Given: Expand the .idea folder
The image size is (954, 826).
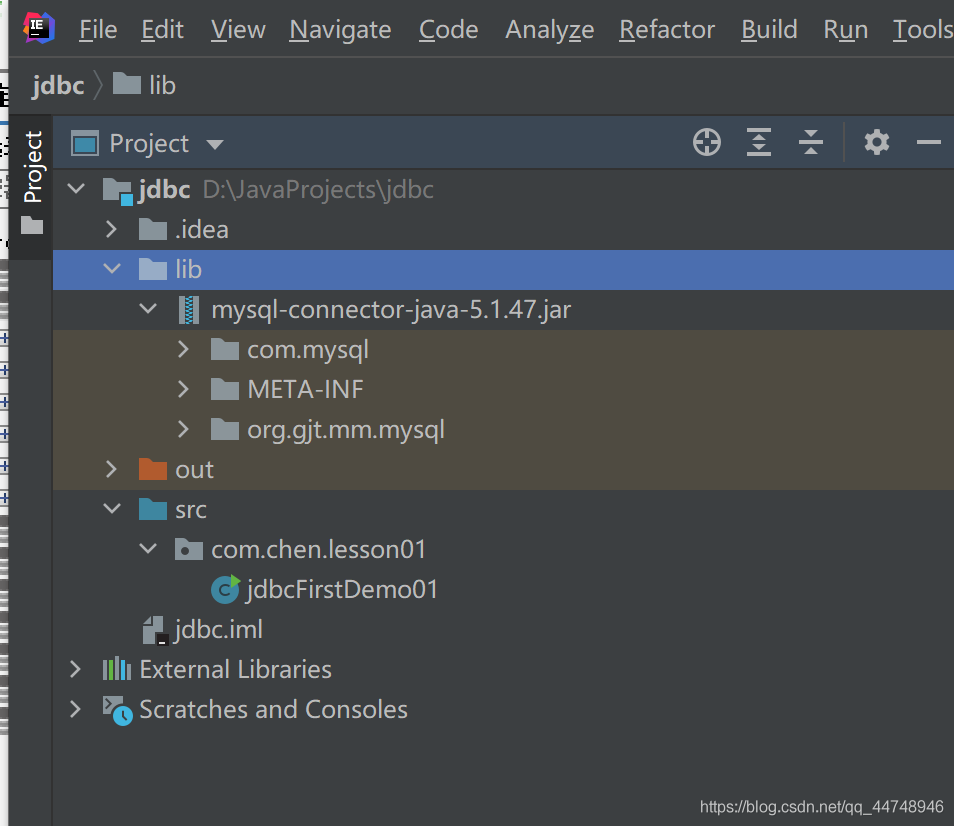Looking at the screenshot, I should click(x=111, y=229).
